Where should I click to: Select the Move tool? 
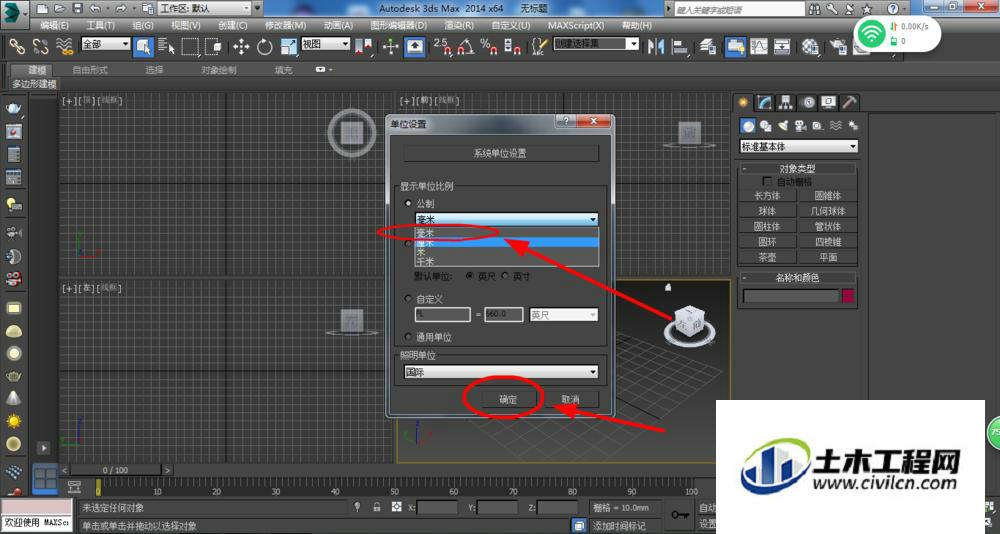coord(240,46)
